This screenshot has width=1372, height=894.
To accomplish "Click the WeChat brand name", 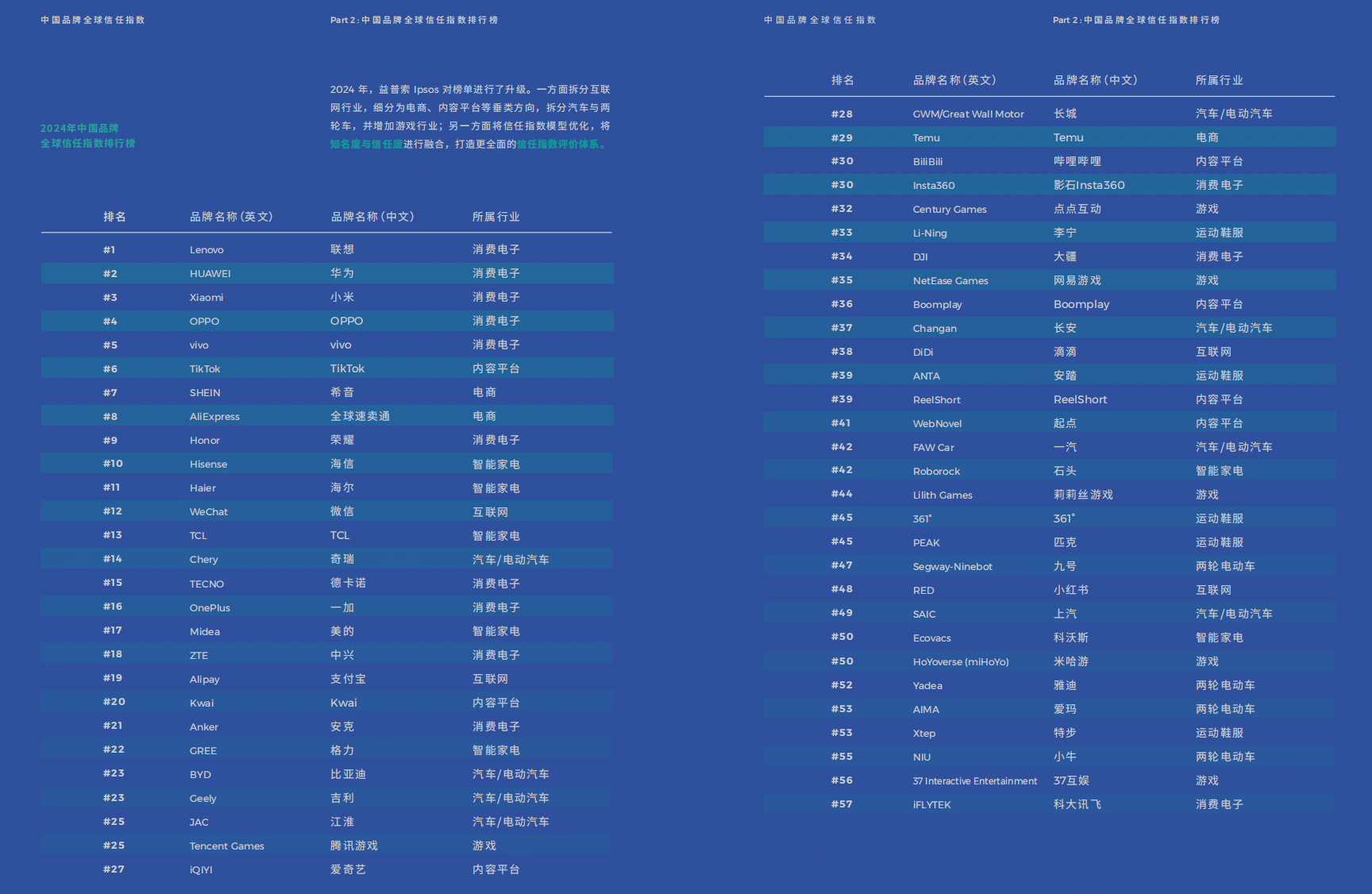I will point(209,512).
